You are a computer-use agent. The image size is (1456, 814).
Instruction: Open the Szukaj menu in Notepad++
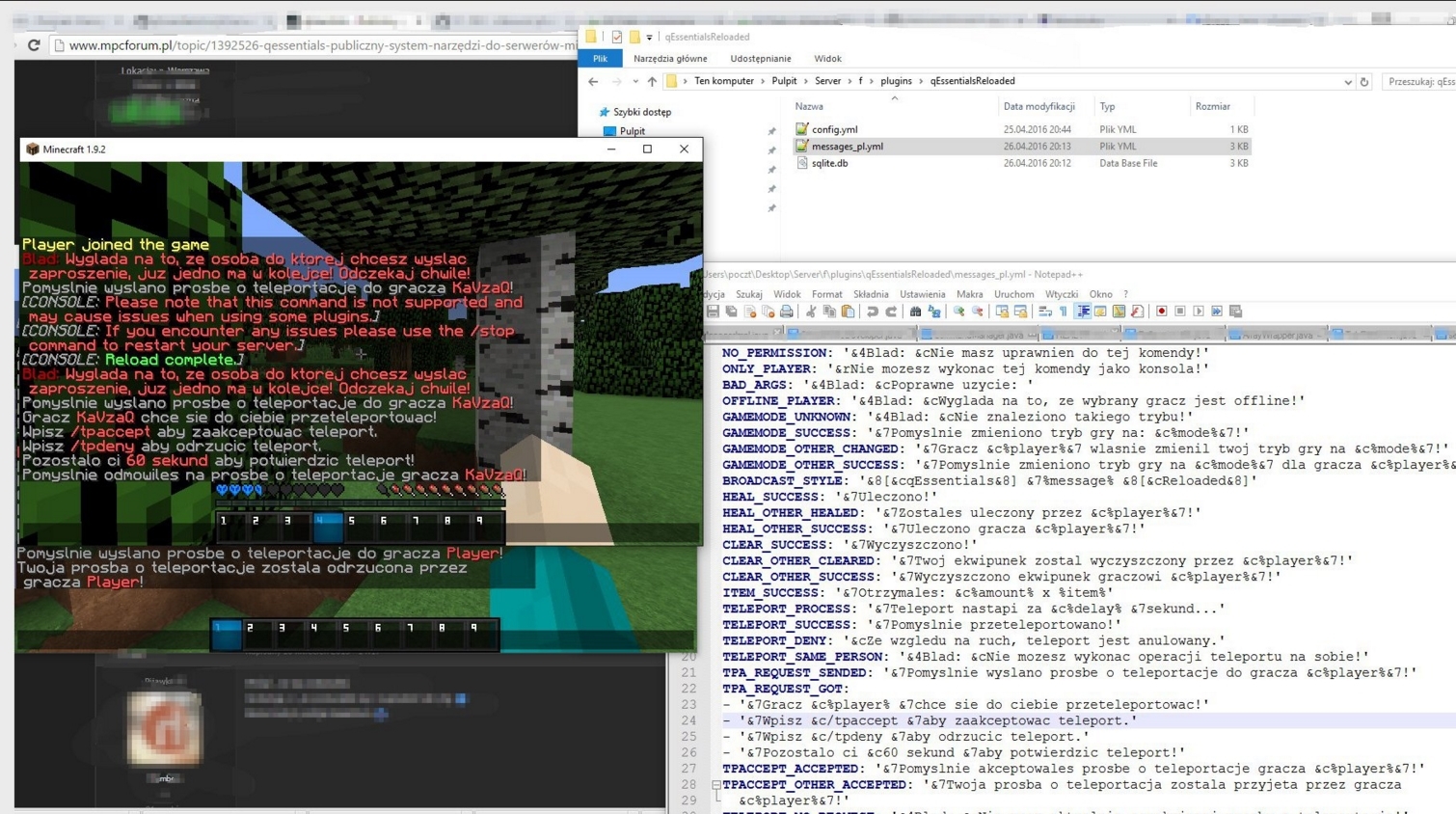click(749, 294)
